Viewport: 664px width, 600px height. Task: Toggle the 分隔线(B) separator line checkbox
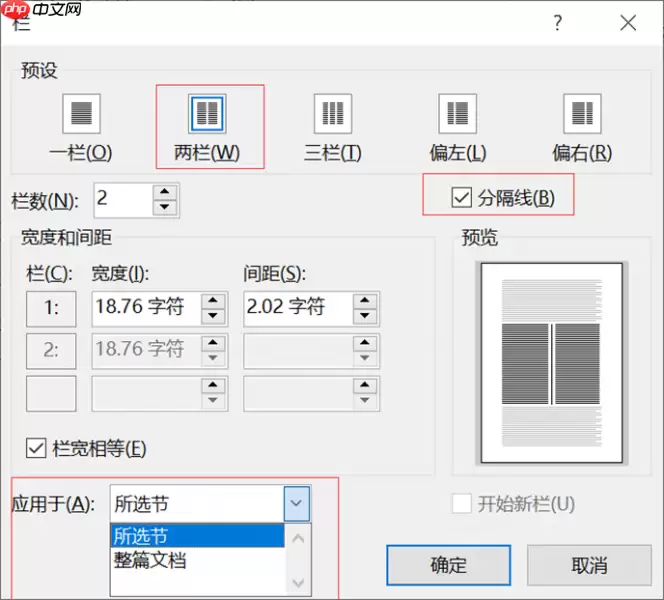pyautogui.click(x=461, y=198)
